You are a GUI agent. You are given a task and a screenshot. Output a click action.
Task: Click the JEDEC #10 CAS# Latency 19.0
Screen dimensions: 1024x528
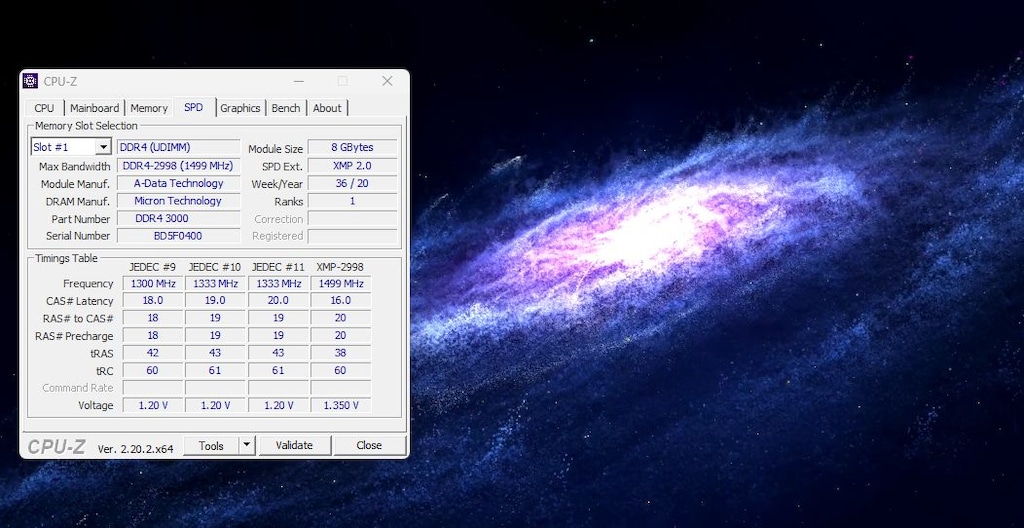pos(216,301)
